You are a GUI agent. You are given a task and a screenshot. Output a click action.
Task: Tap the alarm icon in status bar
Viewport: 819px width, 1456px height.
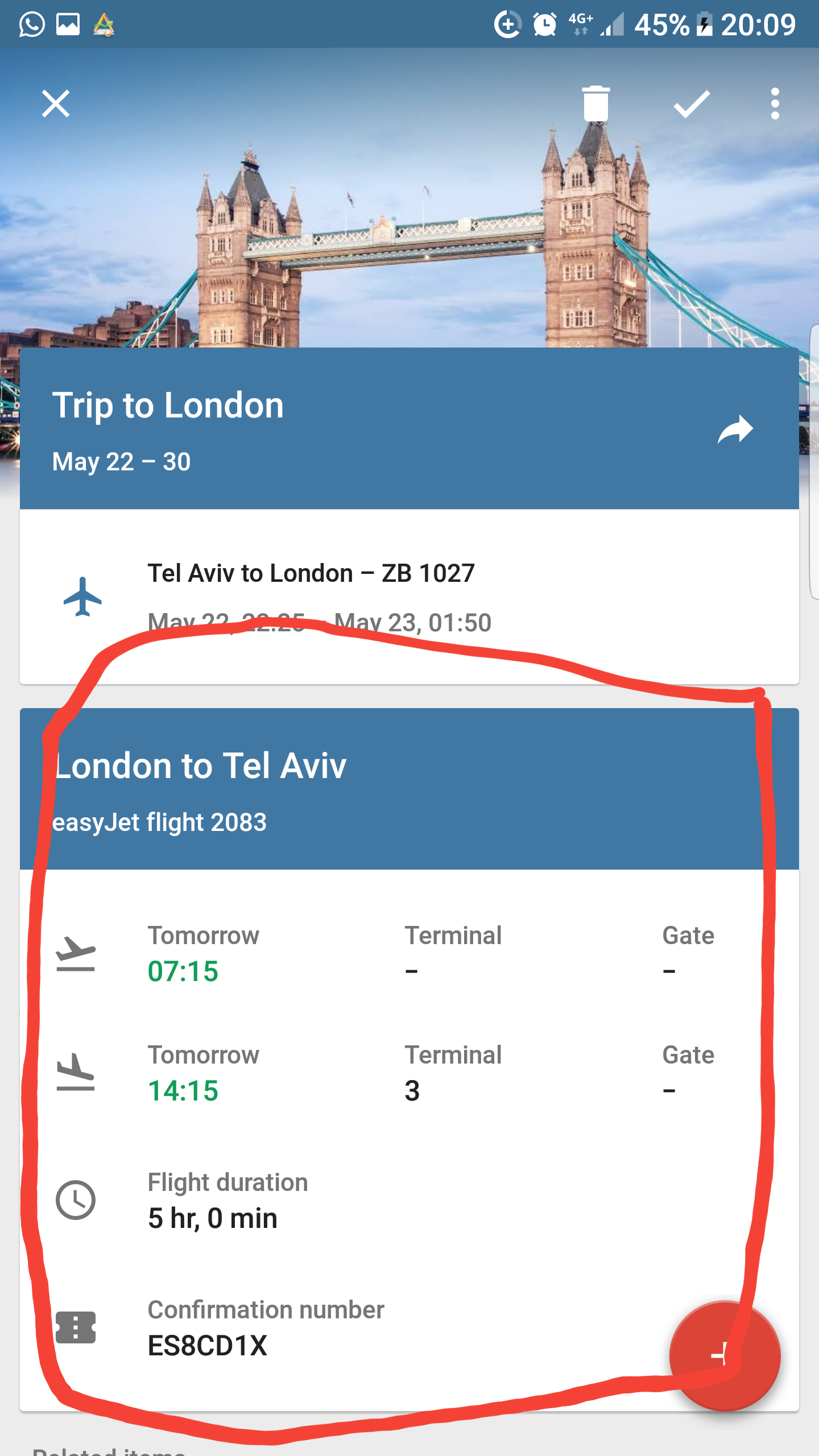tap(544, 24)
